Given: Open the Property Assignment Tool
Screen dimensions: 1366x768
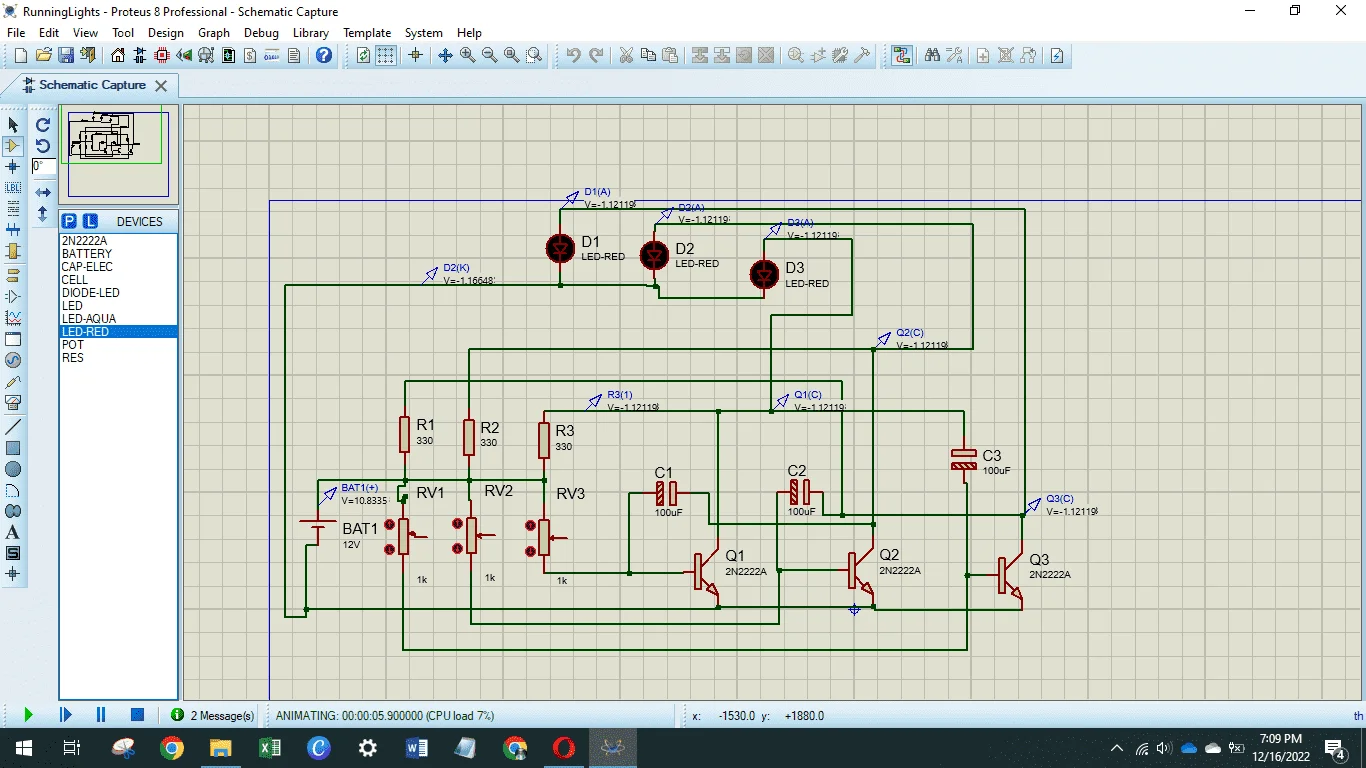Looking at the screenshot, I should (x=954, y=55).
